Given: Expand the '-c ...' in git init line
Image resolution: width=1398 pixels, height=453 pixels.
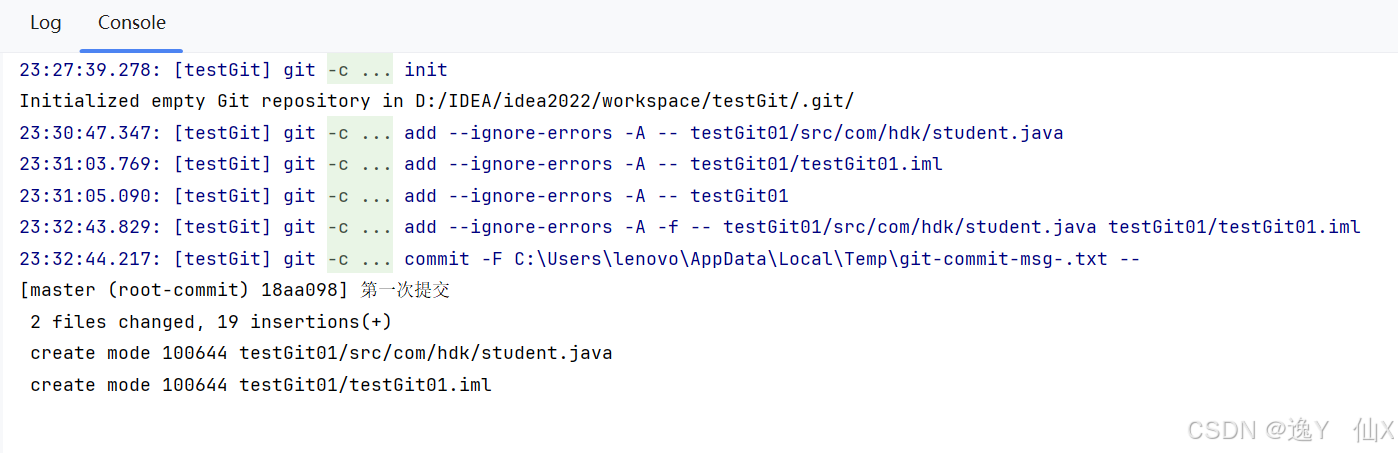Looking at the screenshot, I should [360, 70].
